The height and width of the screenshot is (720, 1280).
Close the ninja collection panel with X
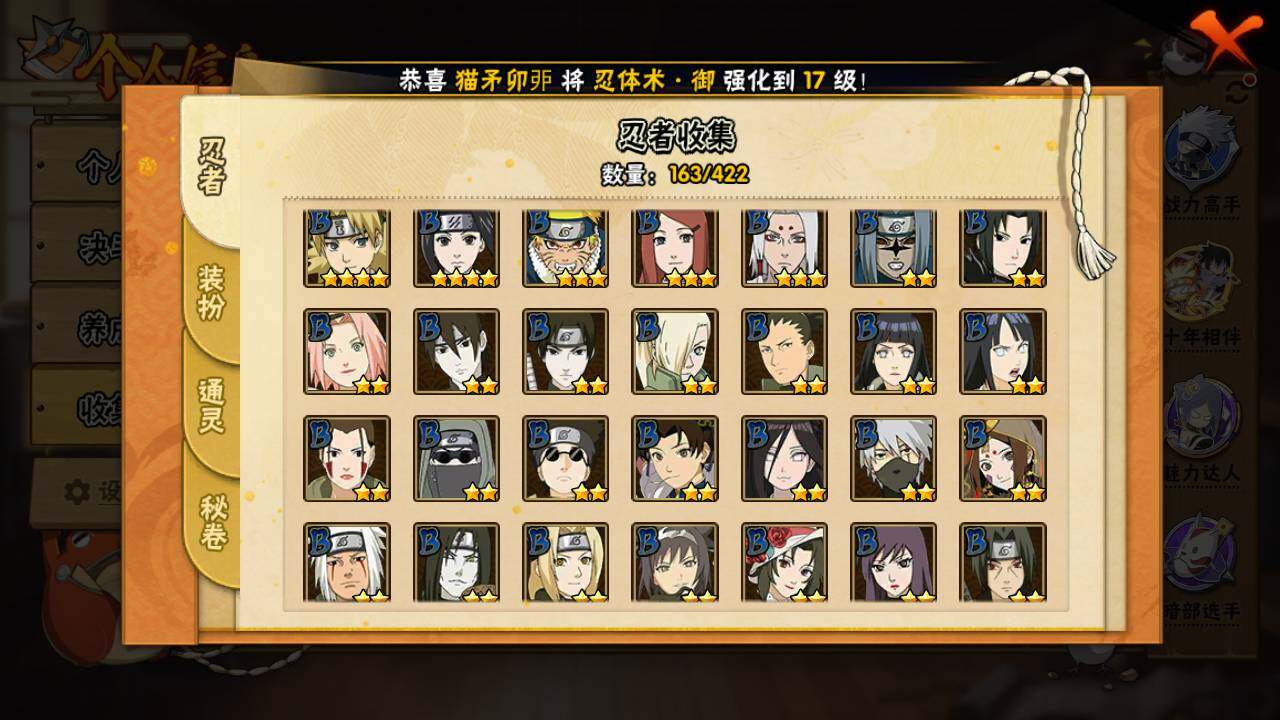point(1223,40)
